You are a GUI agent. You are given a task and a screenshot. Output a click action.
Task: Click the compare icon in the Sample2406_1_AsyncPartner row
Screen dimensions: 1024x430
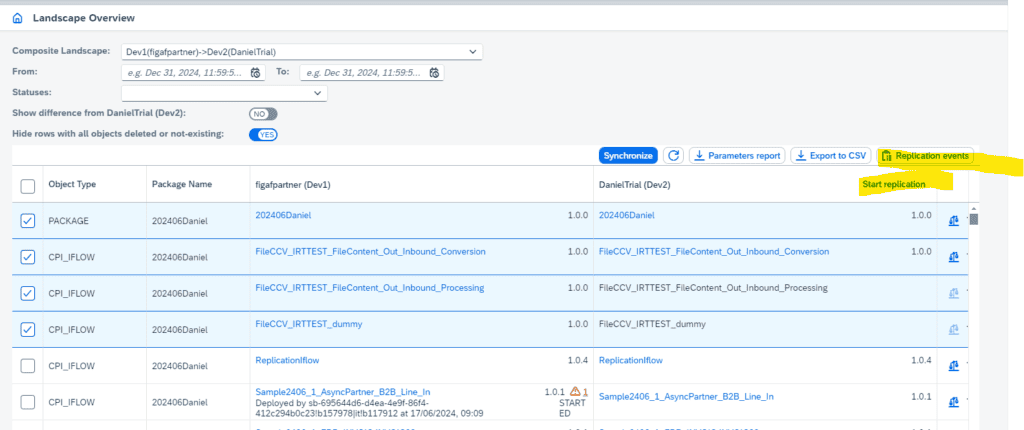[x=953, y=402]
